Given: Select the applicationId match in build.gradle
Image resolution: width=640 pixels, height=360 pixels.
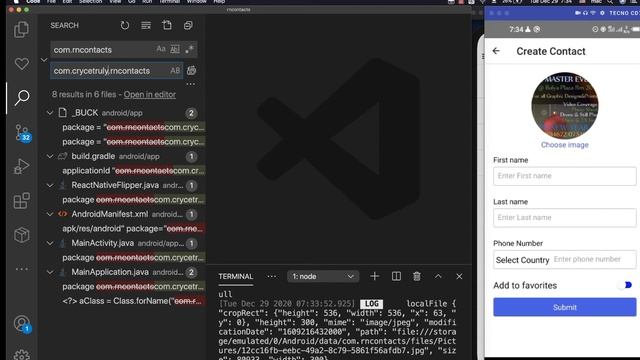Looking at the screenshot, I should [133, 171].
